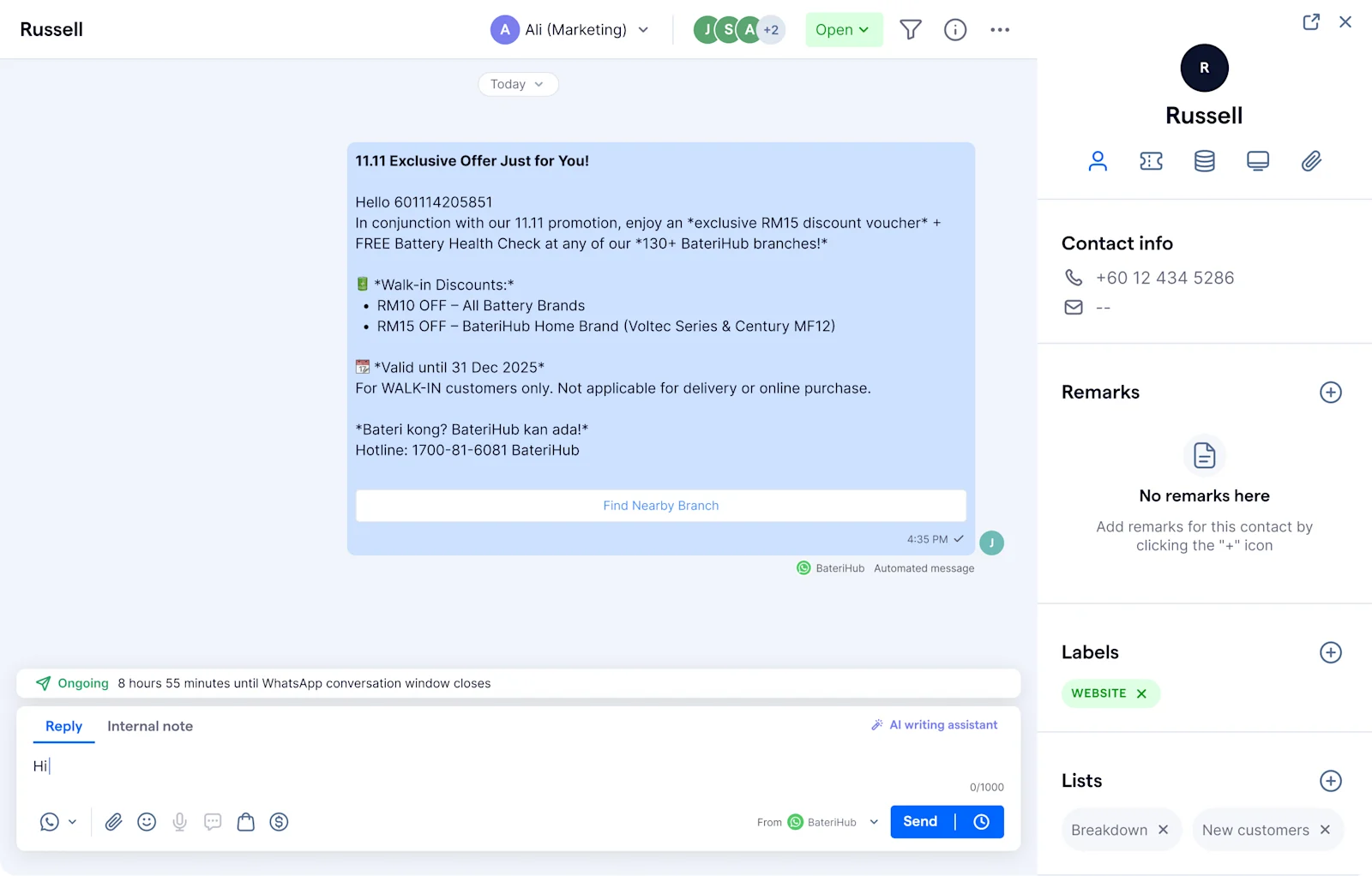Click the Find Nearby Branch button
Image resolution: width=1372 pixels, height=876 pixels.
tap(661, 506)
